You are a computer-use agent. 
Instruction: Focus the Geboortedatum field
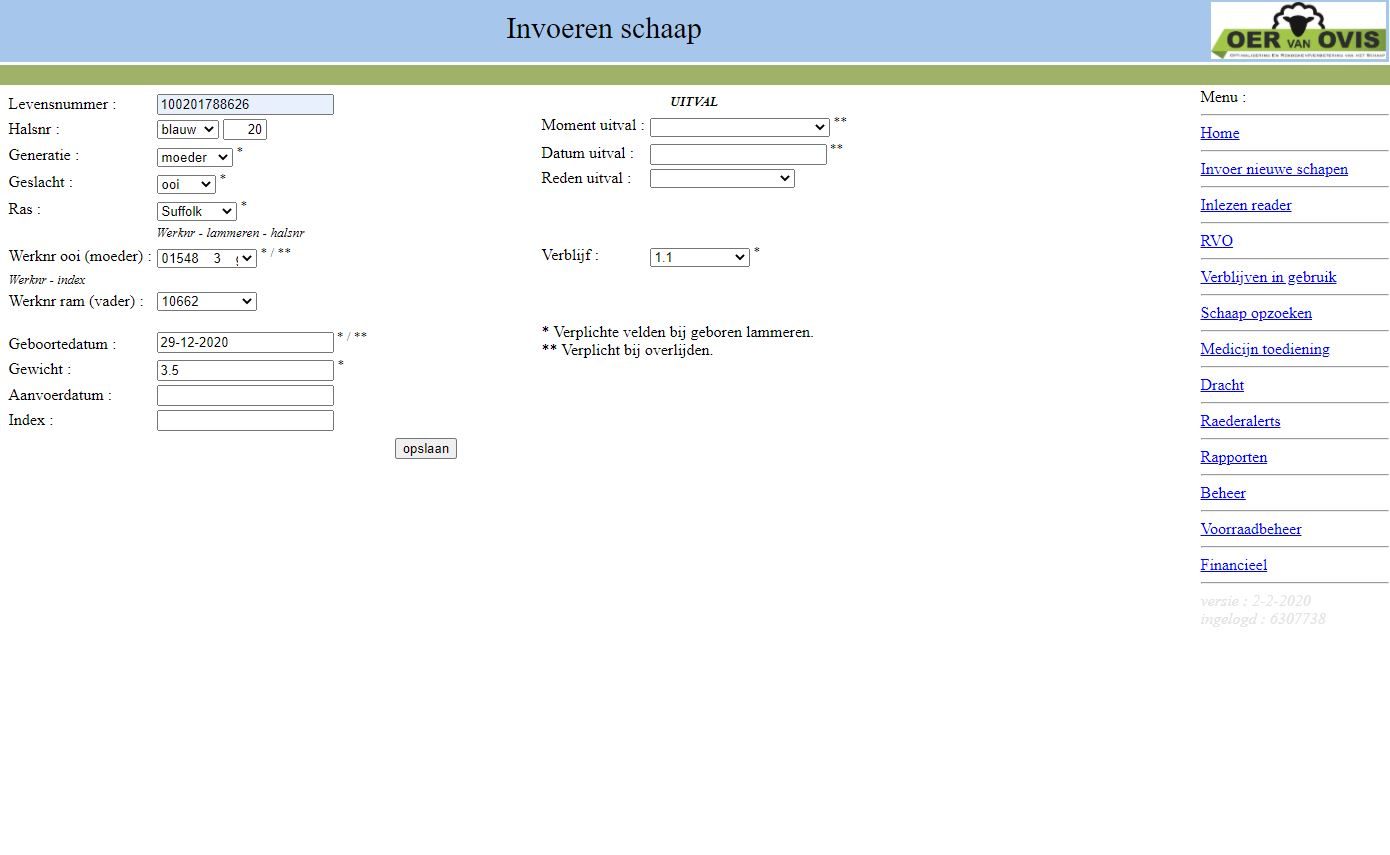(x=245, y=343)
